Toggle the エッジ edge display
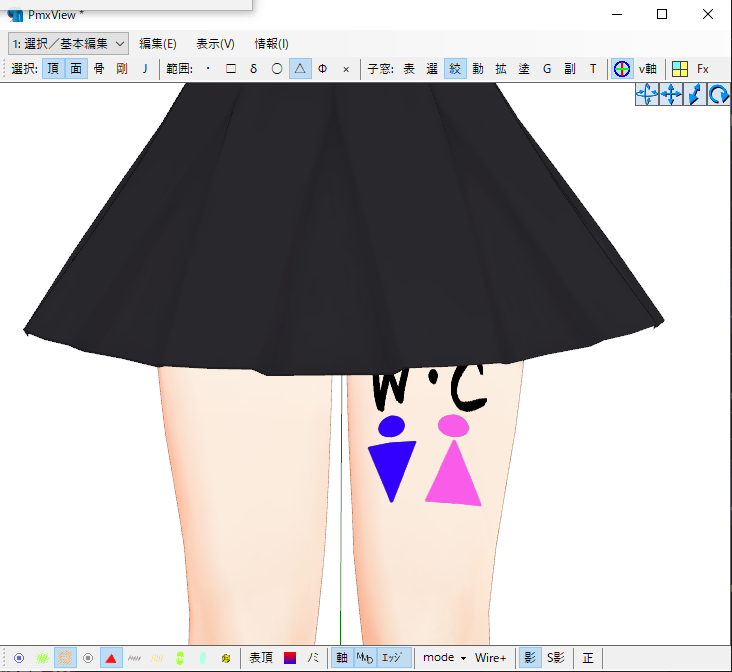The width and height of the screenshot is (732, 672). pos(393,658)
